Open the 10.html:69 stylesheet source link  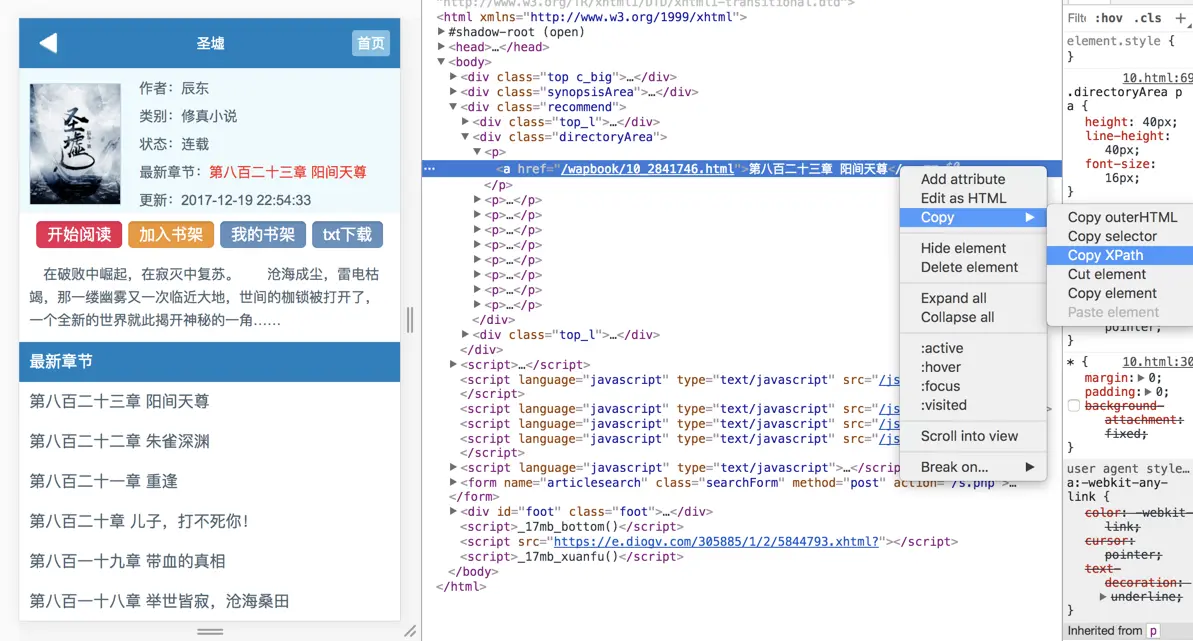[1157, 78]
